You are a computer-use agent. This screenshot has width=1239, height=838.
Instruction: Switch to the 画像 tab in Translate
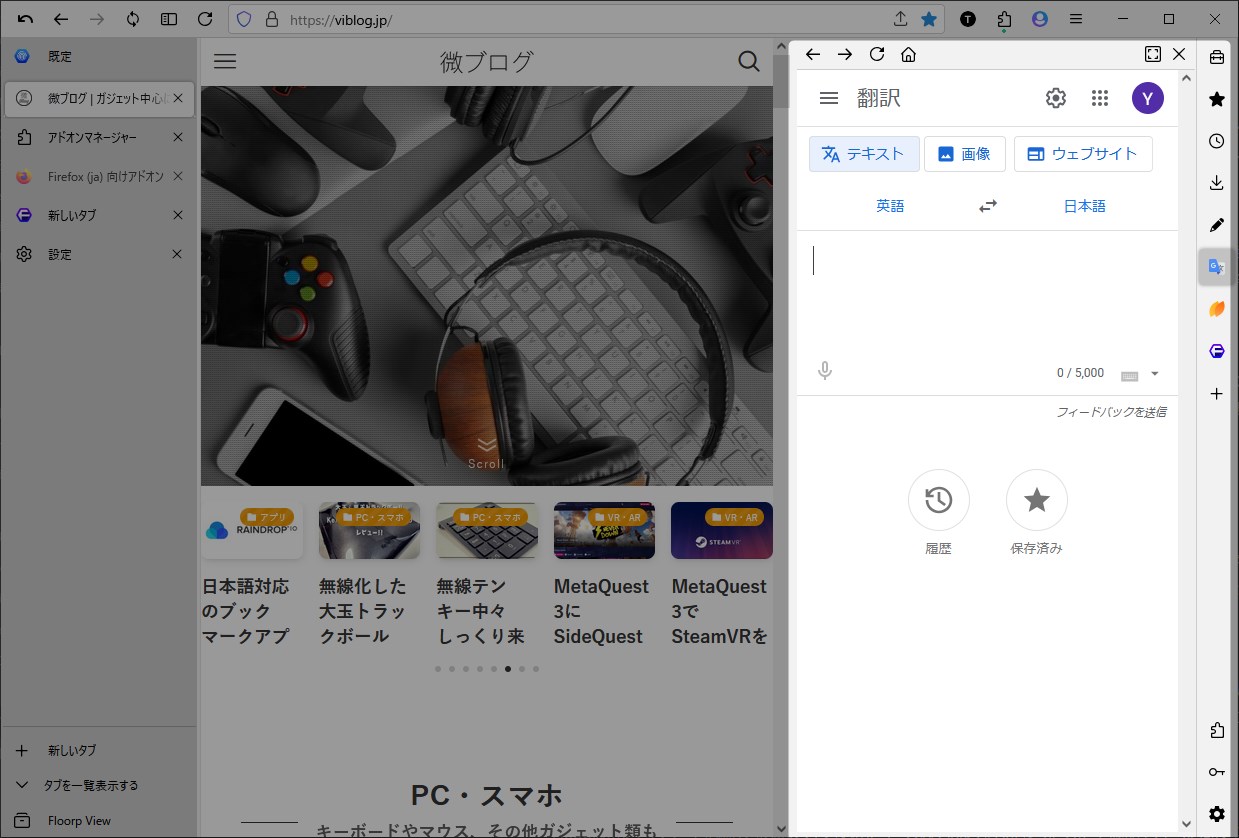pyautogui.click(x=964, y=153)
